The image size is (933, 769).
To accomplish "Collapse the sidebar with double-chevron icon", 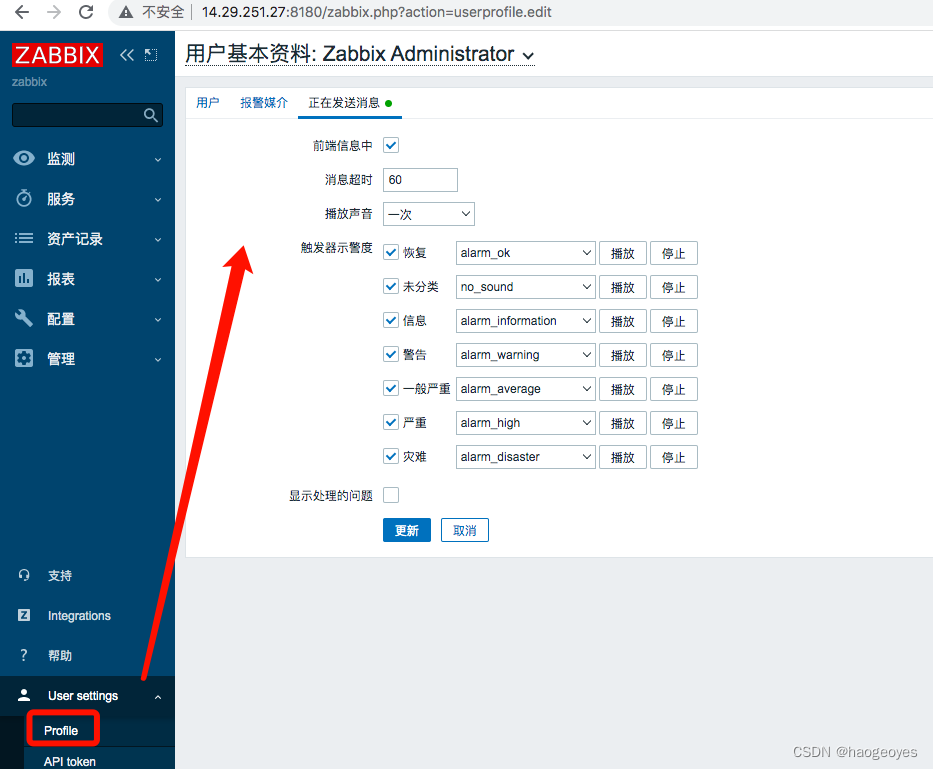I will pyautogui.click(x=127, y=55).
